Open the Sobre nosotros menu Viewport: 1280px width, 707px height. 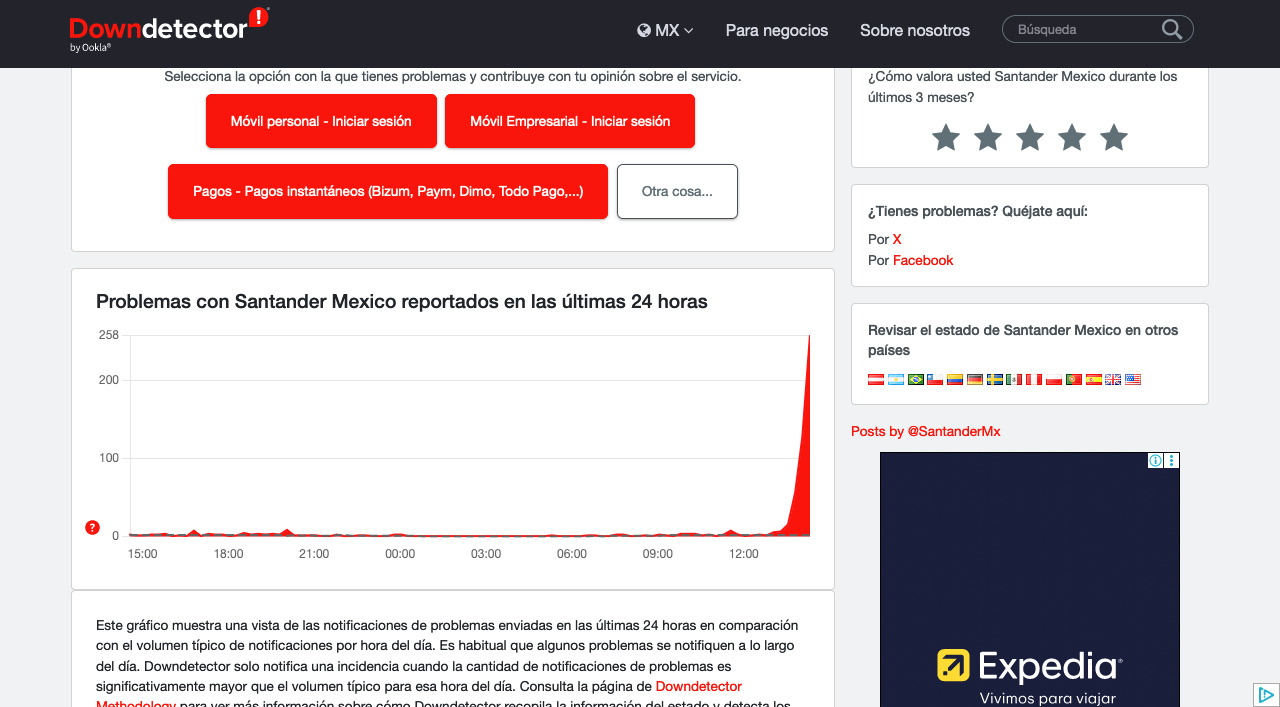pos(915,30)
